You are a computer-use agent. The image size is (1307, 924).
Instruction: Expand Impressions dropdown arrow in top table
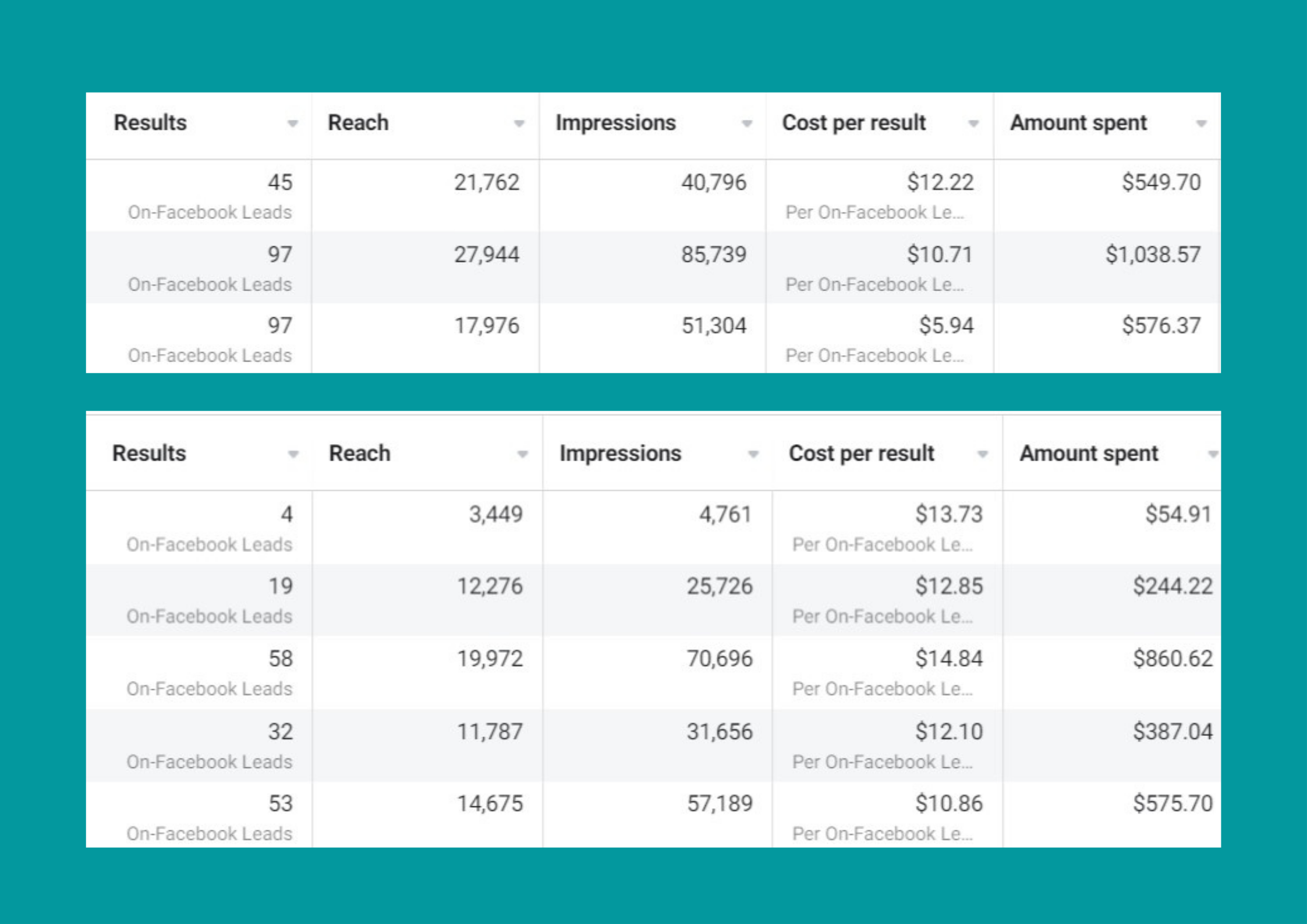pos(746,123)
